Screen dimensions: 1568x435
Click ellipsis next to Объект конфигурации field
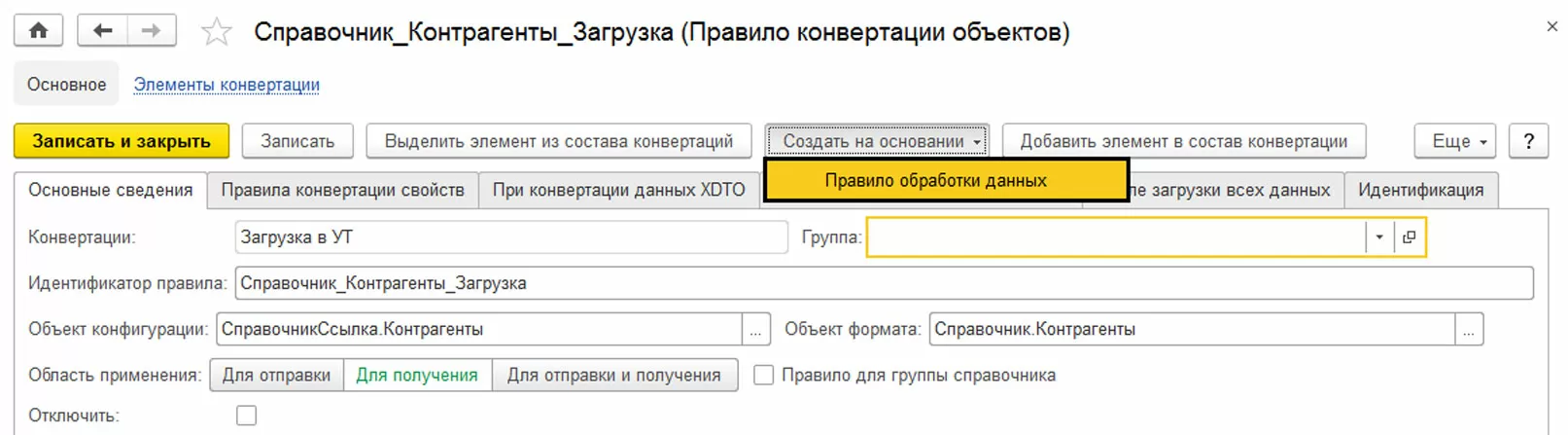click(755, 330)
